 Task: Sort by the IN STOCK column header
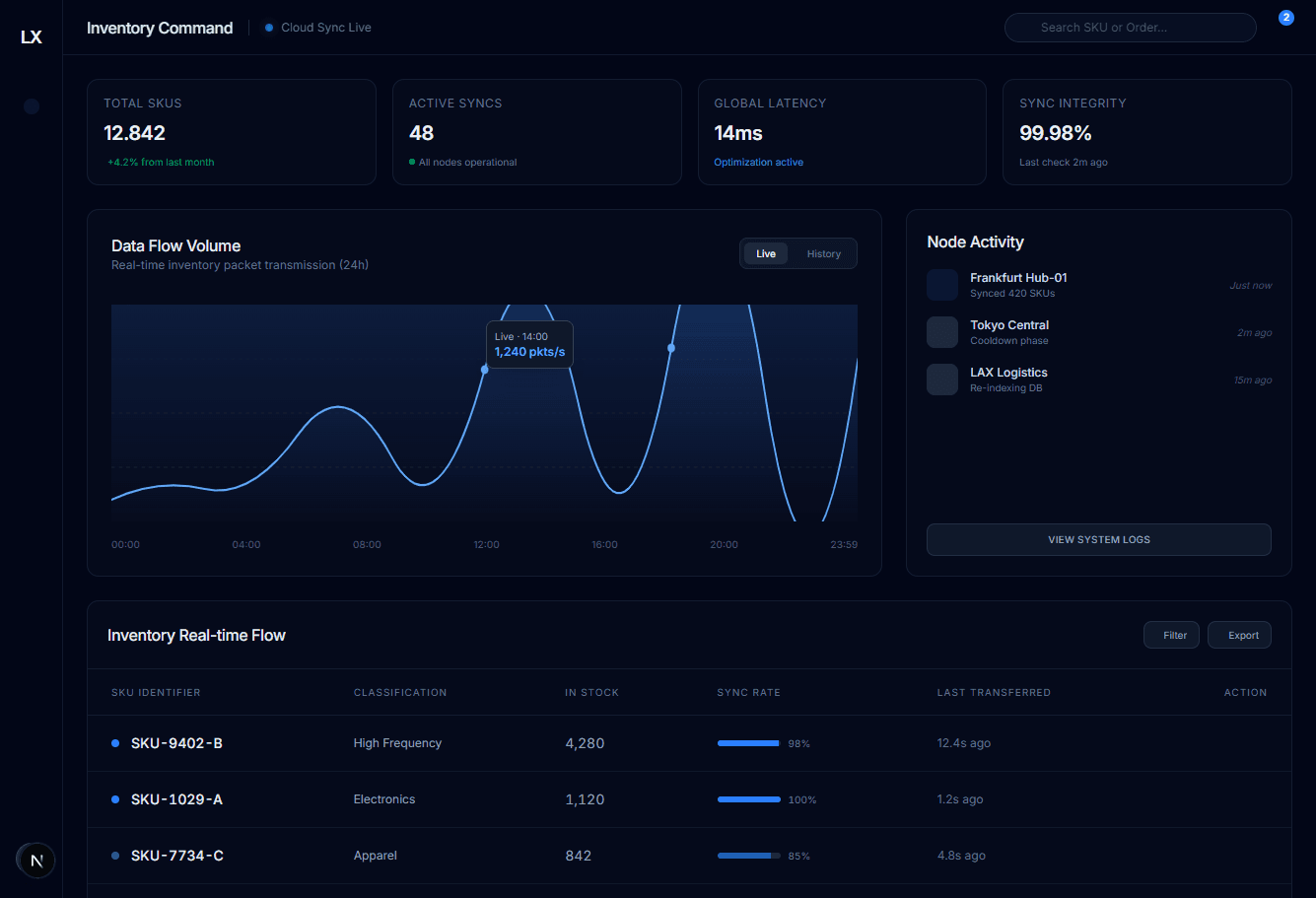pyautogui.click(x=591, y=692)
